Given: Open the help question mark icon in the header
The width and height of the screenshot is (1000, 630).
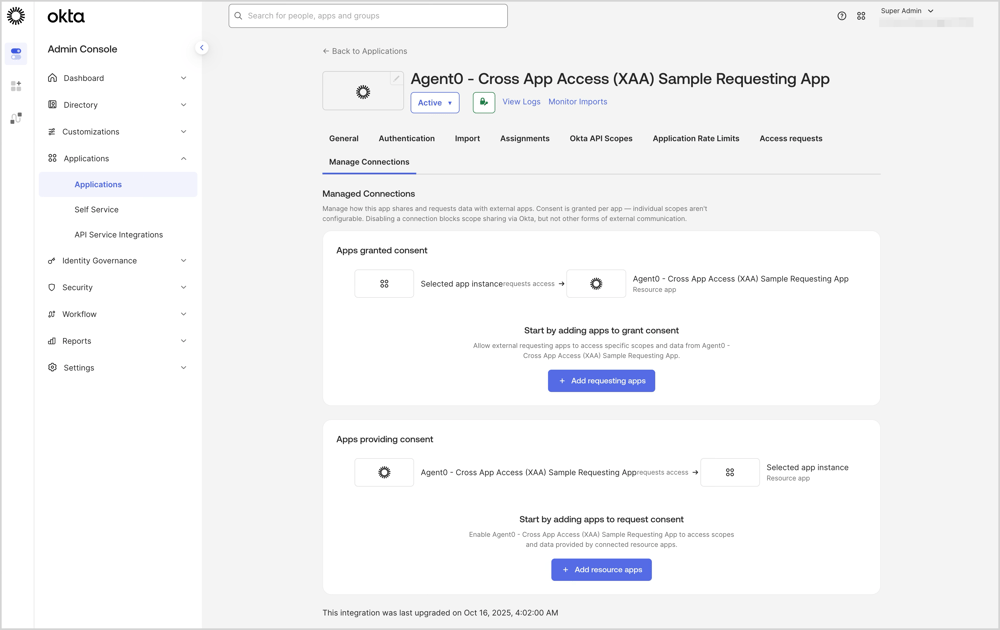Looking at the screenshot, I should [841, 16].
